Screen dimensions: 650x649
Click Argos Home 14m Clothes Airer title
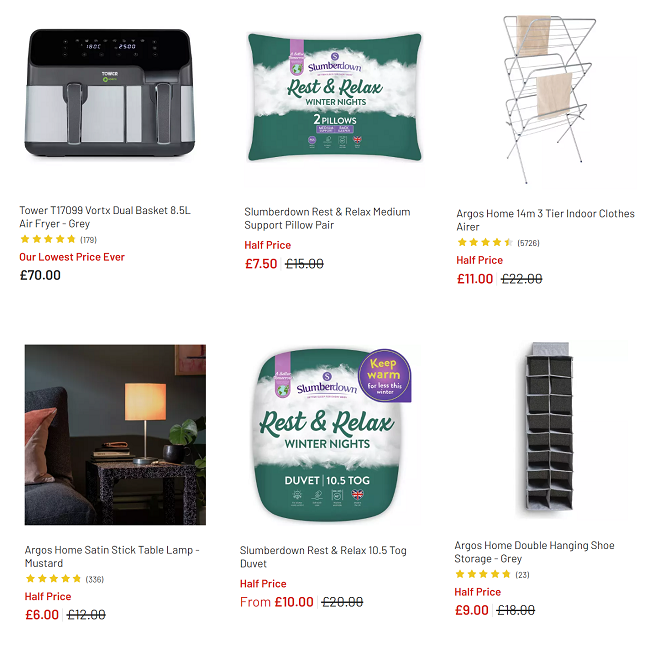pos(545,220)
